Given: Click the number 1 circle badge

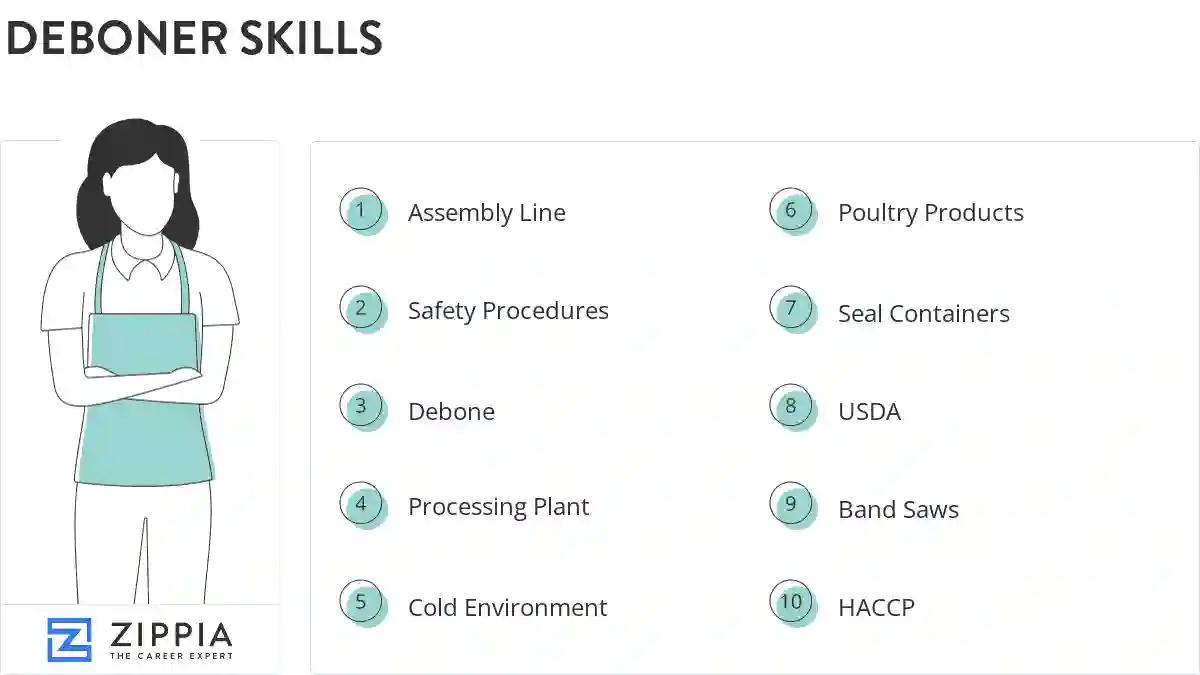Looking at the screenshot, I should click(362, 211).
